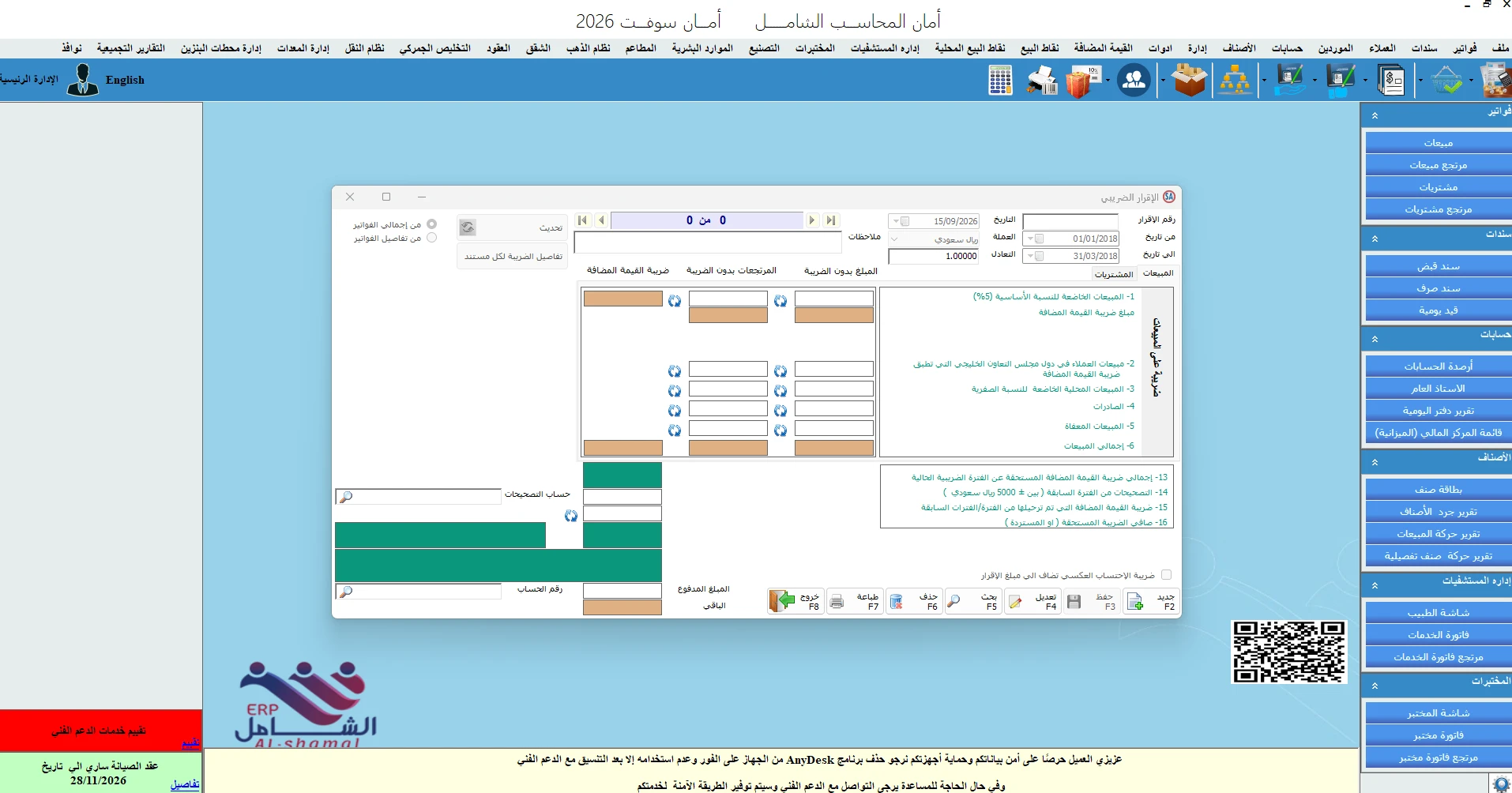Screen dimensions: 1512x793
Task: Collapse the الأصناف sidebar section
Action: (1375, 462)
